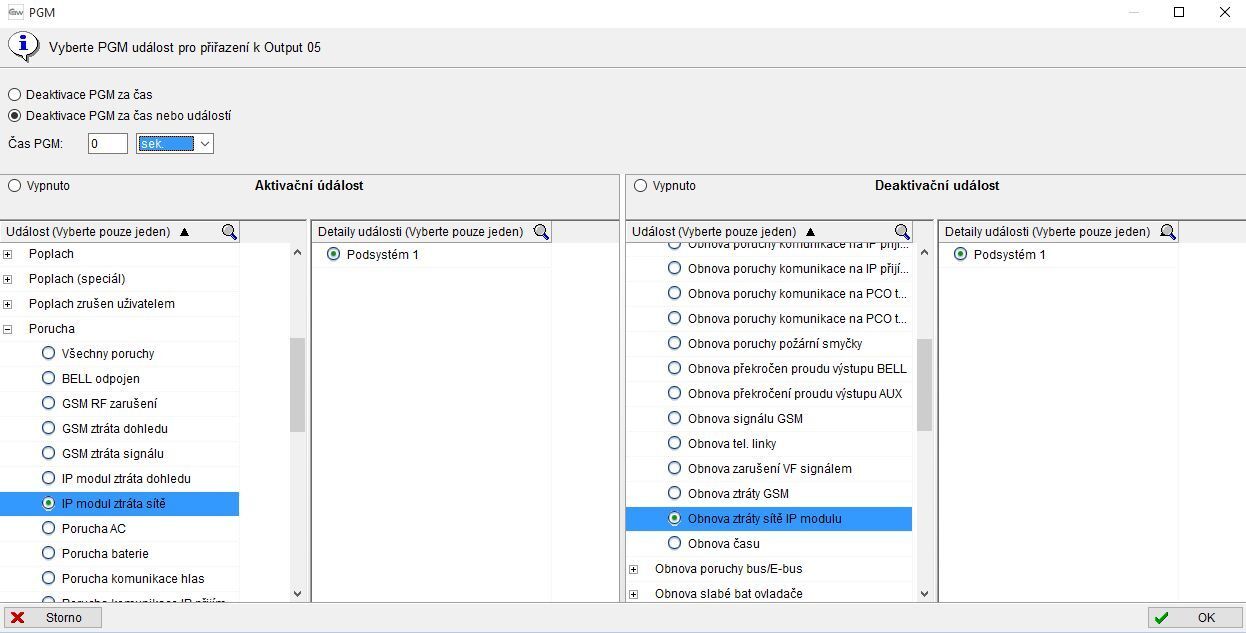1246x633 pixels.
Task: Click search icon in deactivation event list header
Action: [x=902, y=232]
